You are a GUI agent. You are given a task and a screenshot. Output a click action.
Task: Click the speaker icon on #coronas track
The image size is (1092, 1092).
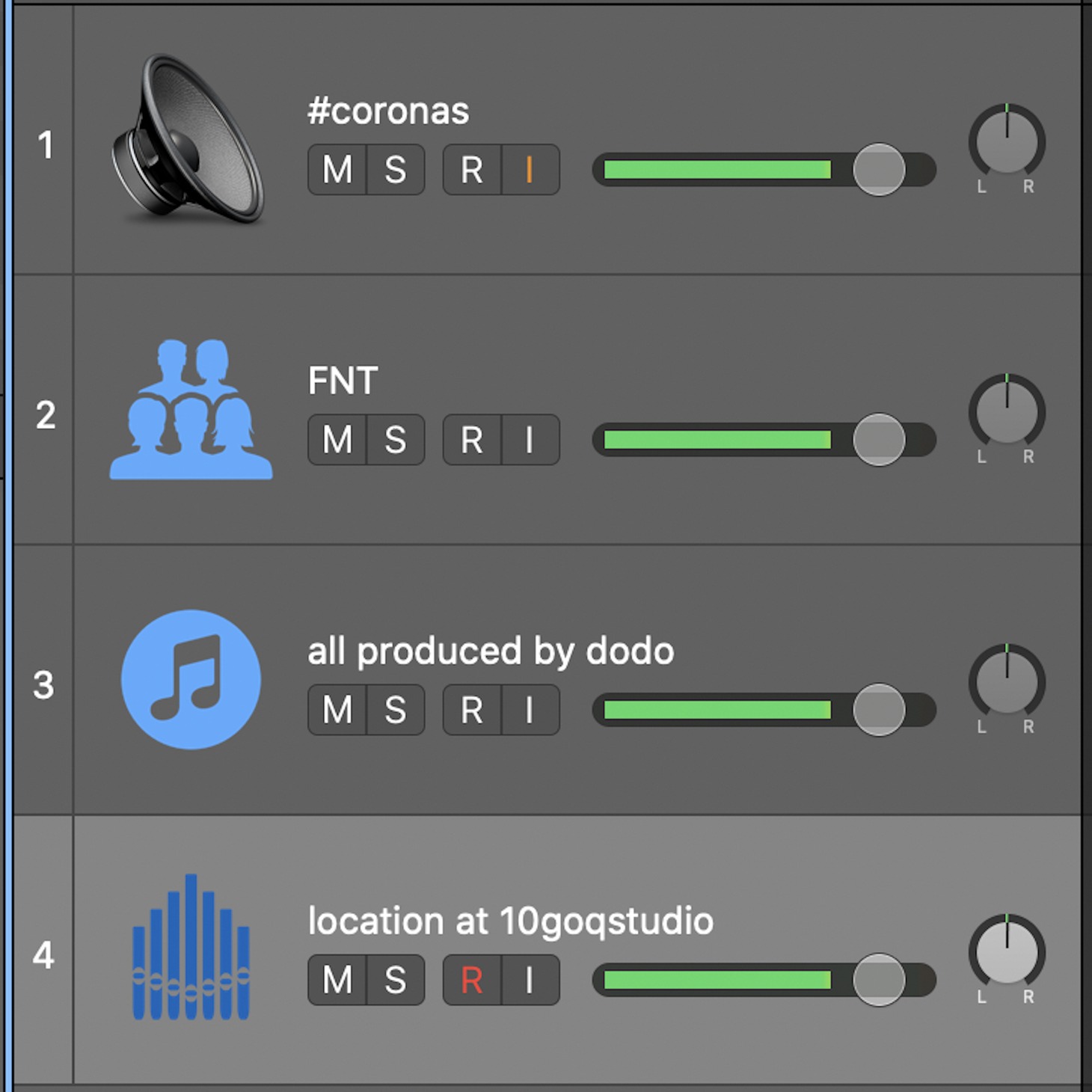coord(188,141)
